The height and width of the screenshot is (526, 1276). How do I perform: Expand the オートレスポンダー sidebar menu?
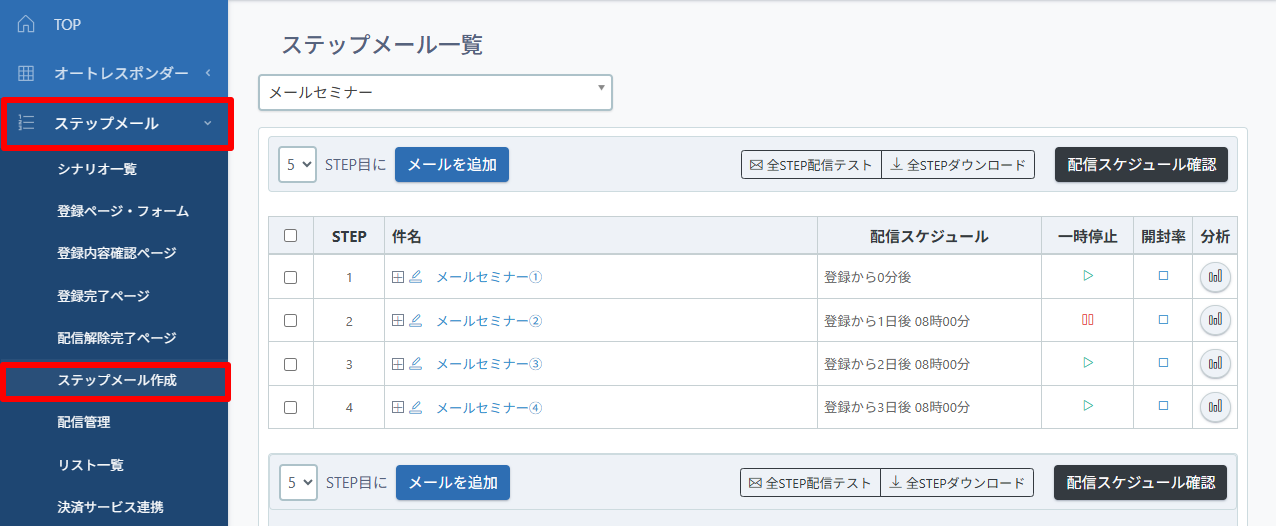click(114, 73)
